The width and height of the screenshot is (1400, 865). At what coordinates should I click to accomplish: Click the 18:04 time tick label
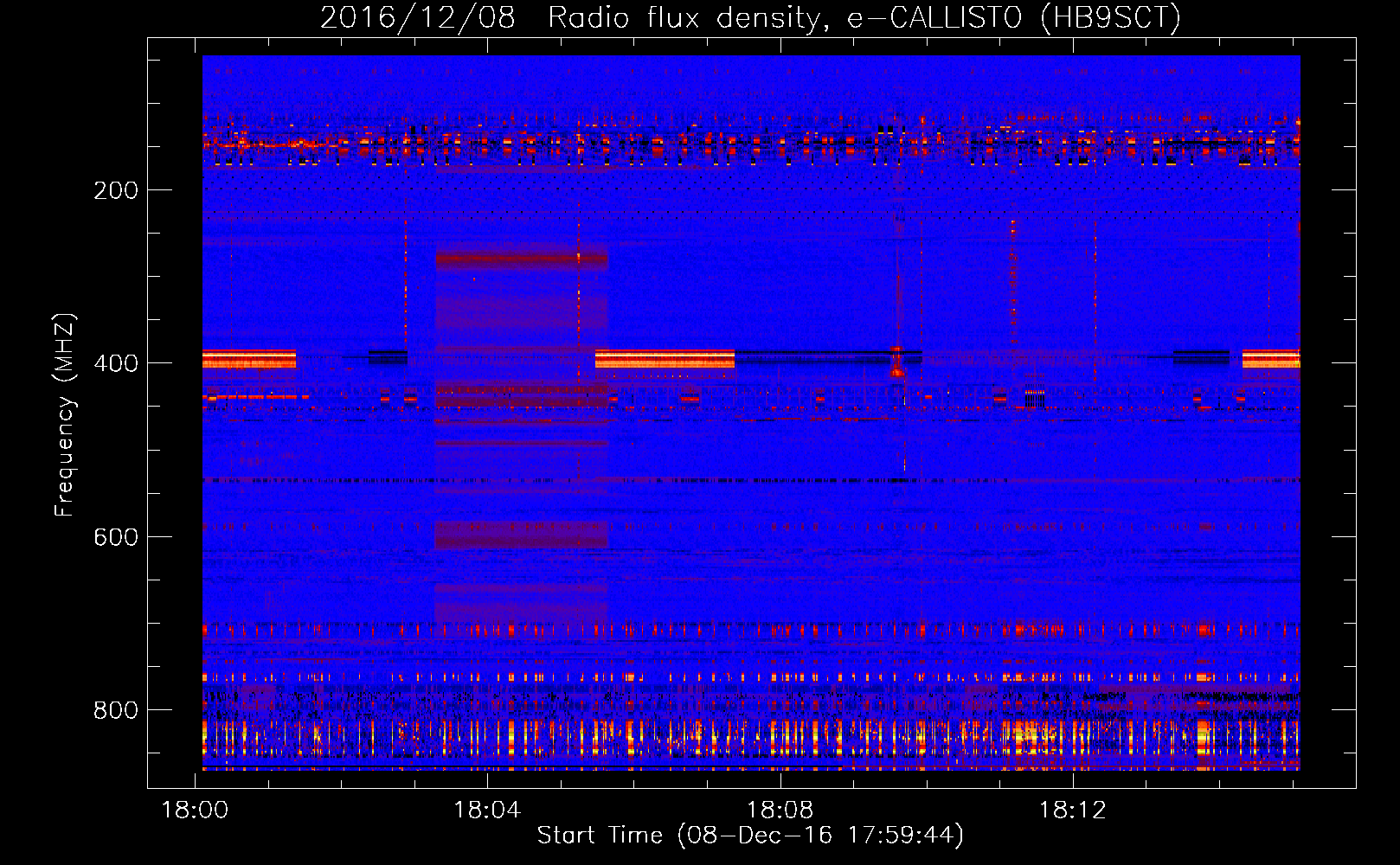tap(487, 811)
